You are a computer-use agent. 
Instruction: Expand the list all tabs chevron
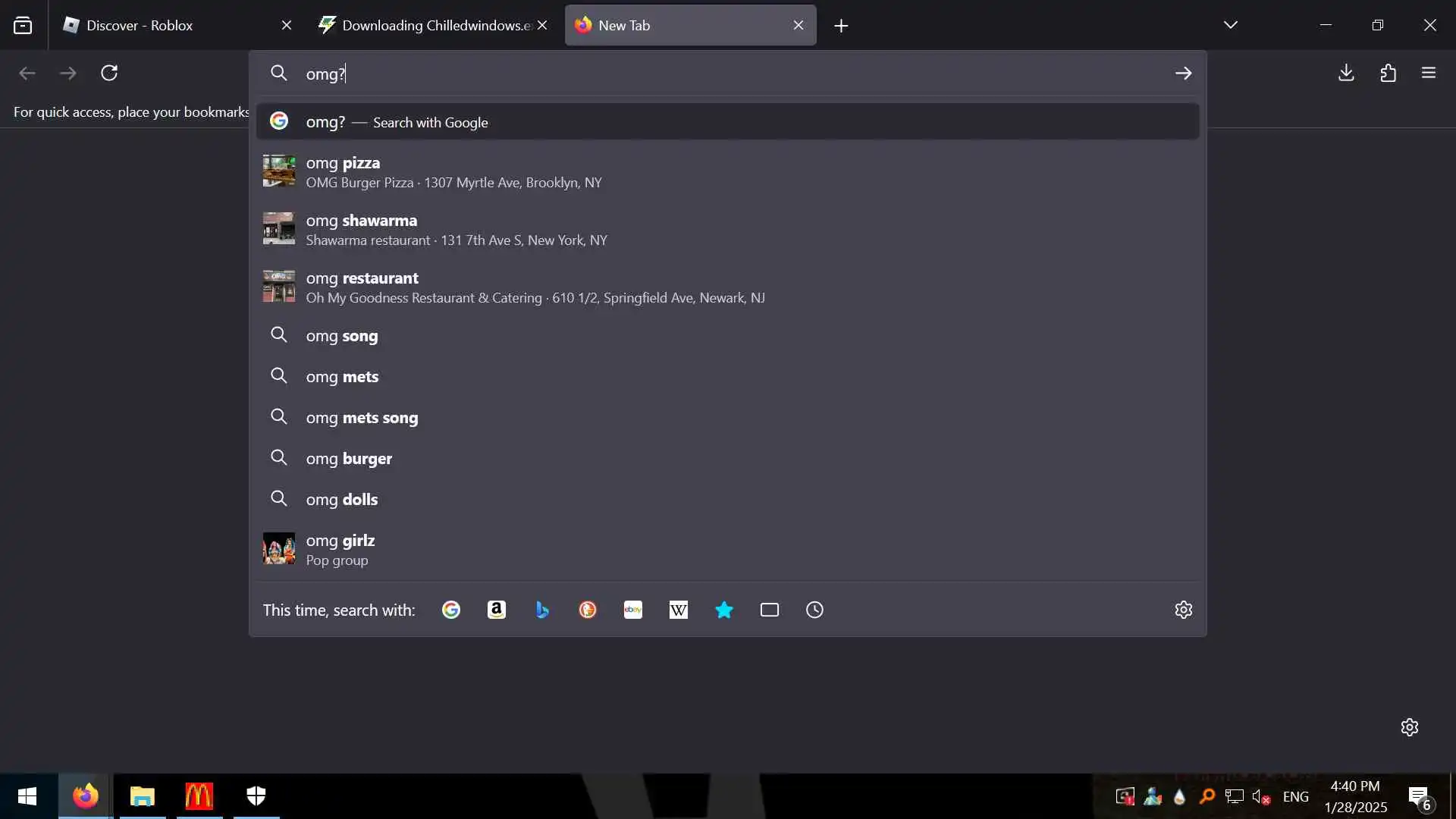coord(1230,25)
